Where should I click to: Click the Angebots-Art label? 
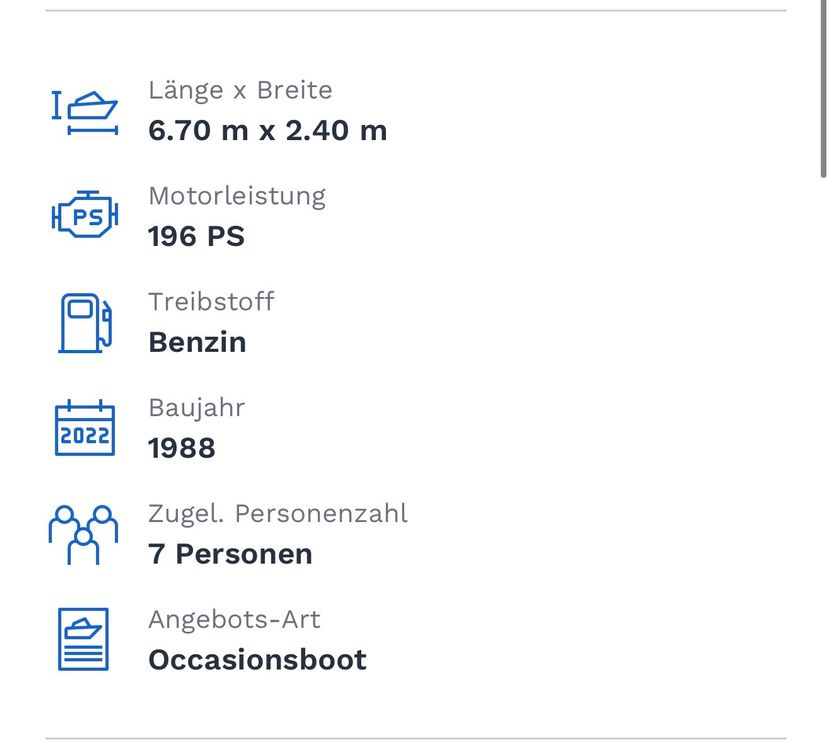point(235,620)
